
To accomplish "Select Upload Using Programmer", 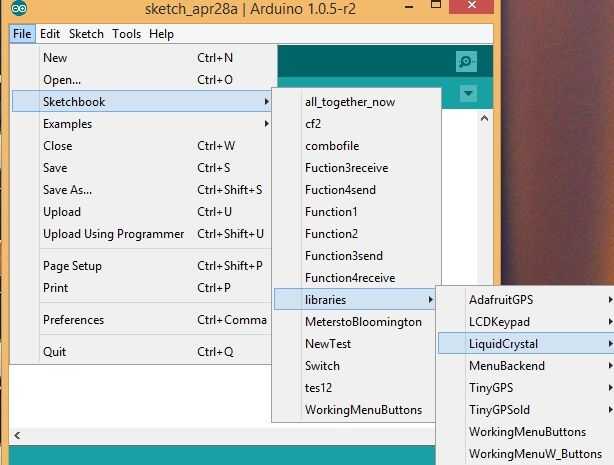I will click(x=142, y=233).
